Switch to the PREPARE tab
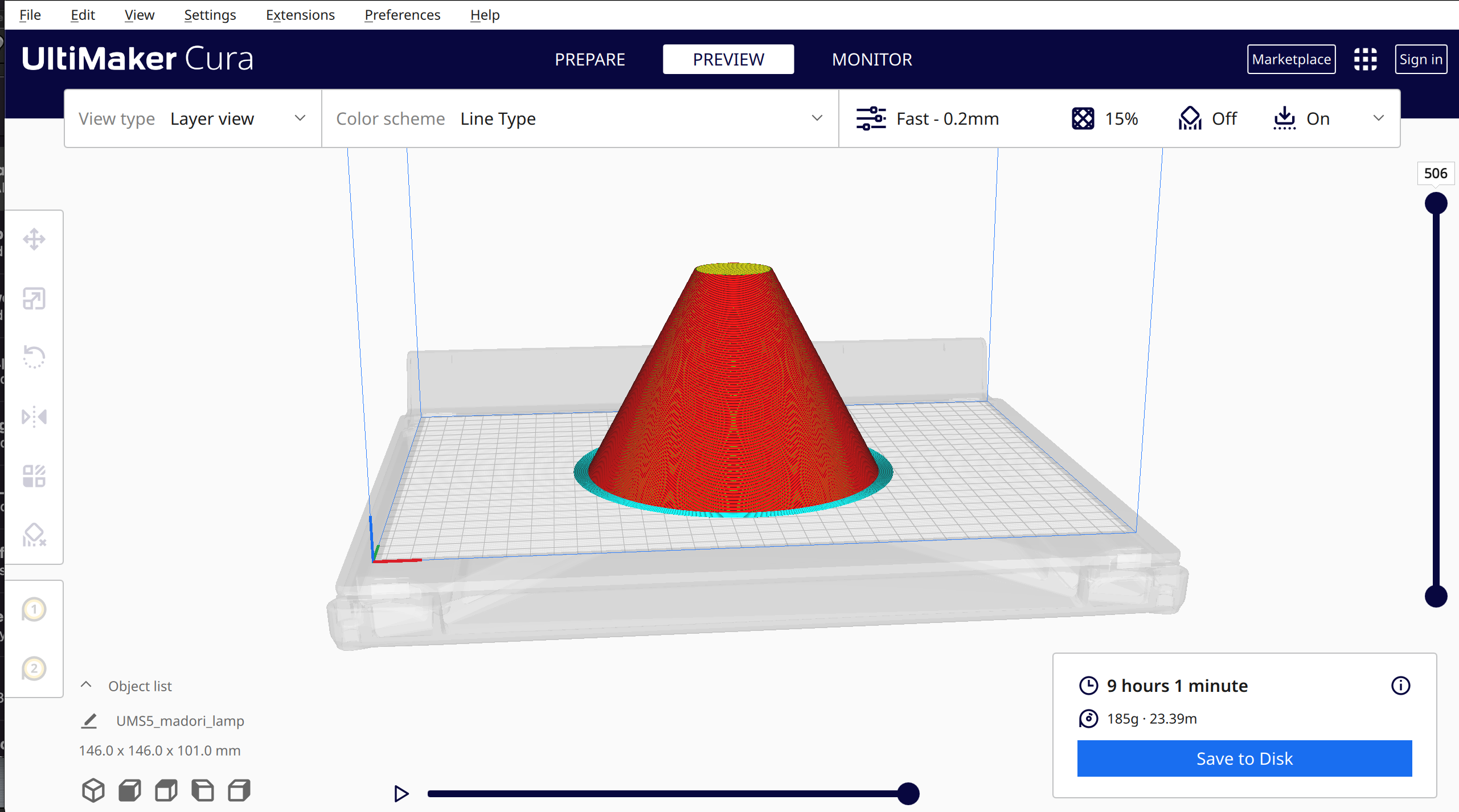The height and width of the screenshot is (812, 1459). point(590,59)
